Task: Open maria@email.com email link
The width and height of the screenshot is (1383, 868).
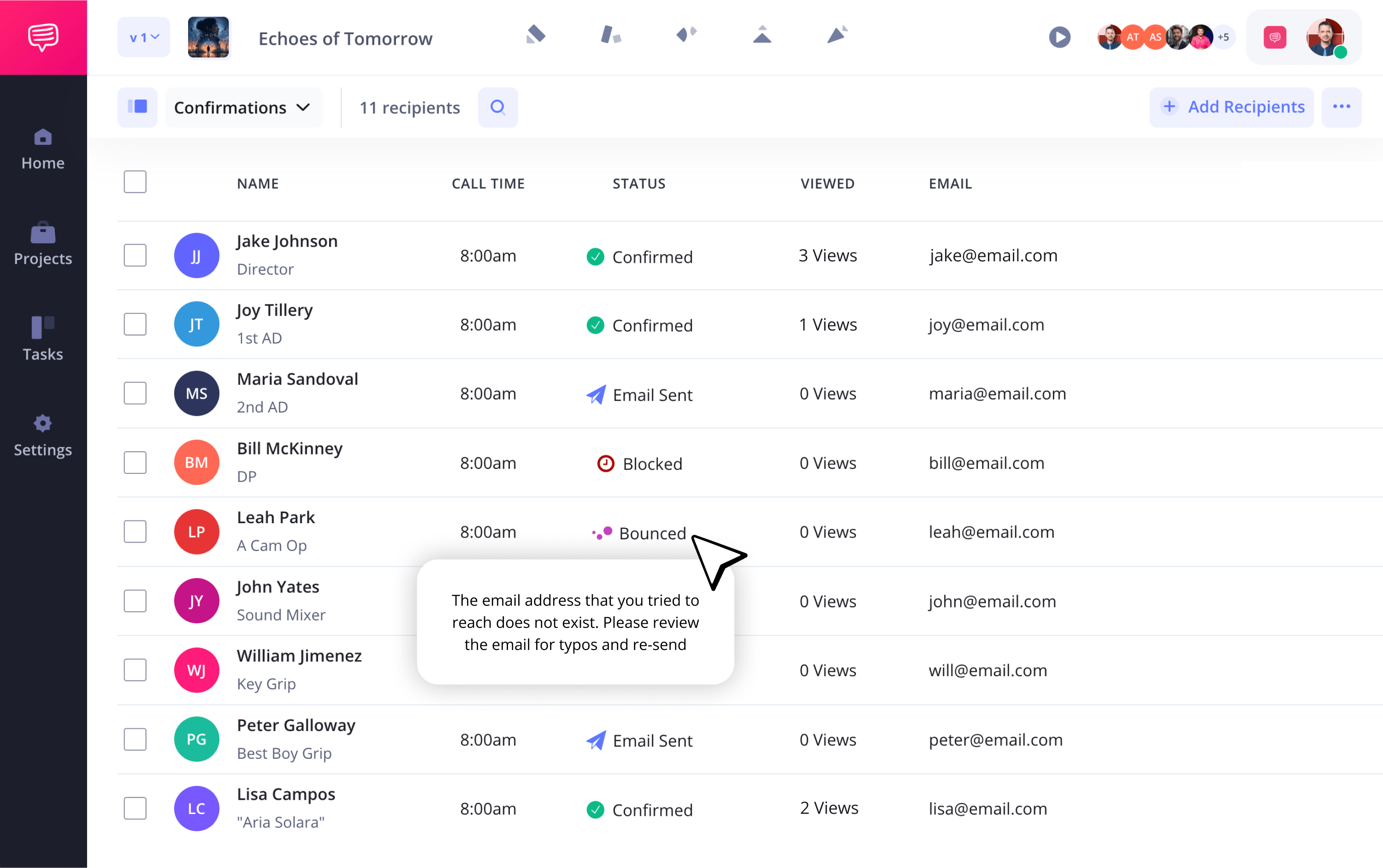Action: 997,394
